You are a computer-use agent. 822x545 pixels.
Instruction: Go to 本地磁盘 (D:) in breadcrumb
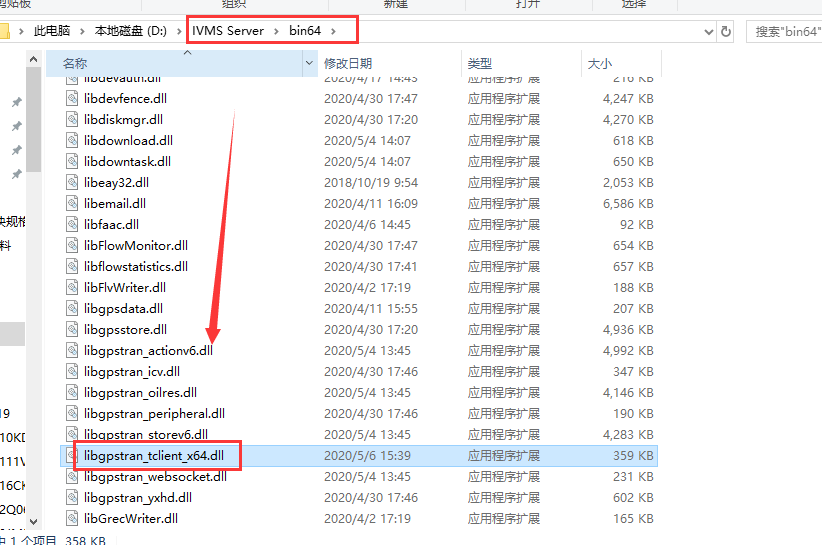click(x=131, y=31)
